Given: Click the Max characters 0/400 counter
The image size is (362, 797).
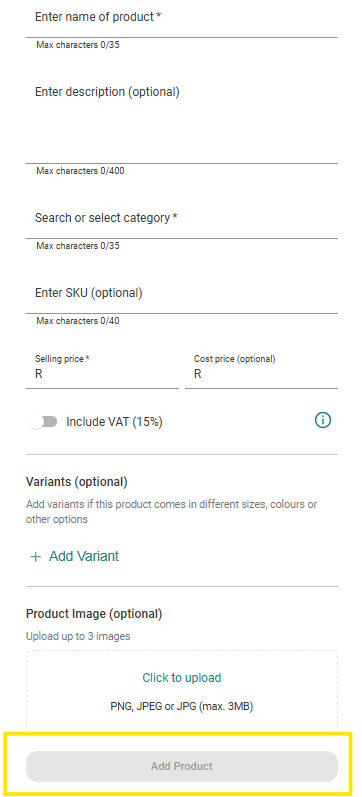Looking at the screenshot, I should pyautogui.click(x=80, y=171).
